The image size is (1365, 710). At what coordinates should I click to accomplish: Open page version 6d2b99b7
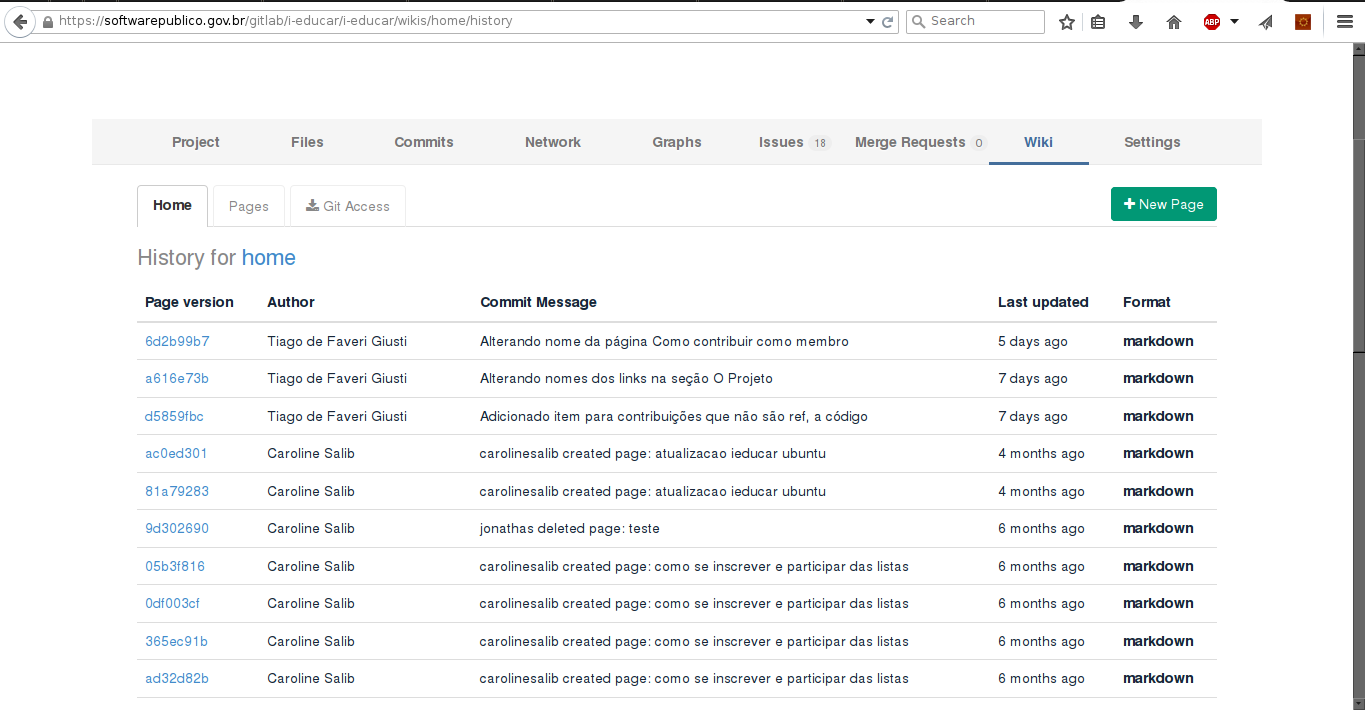click(x=177, y=341)
